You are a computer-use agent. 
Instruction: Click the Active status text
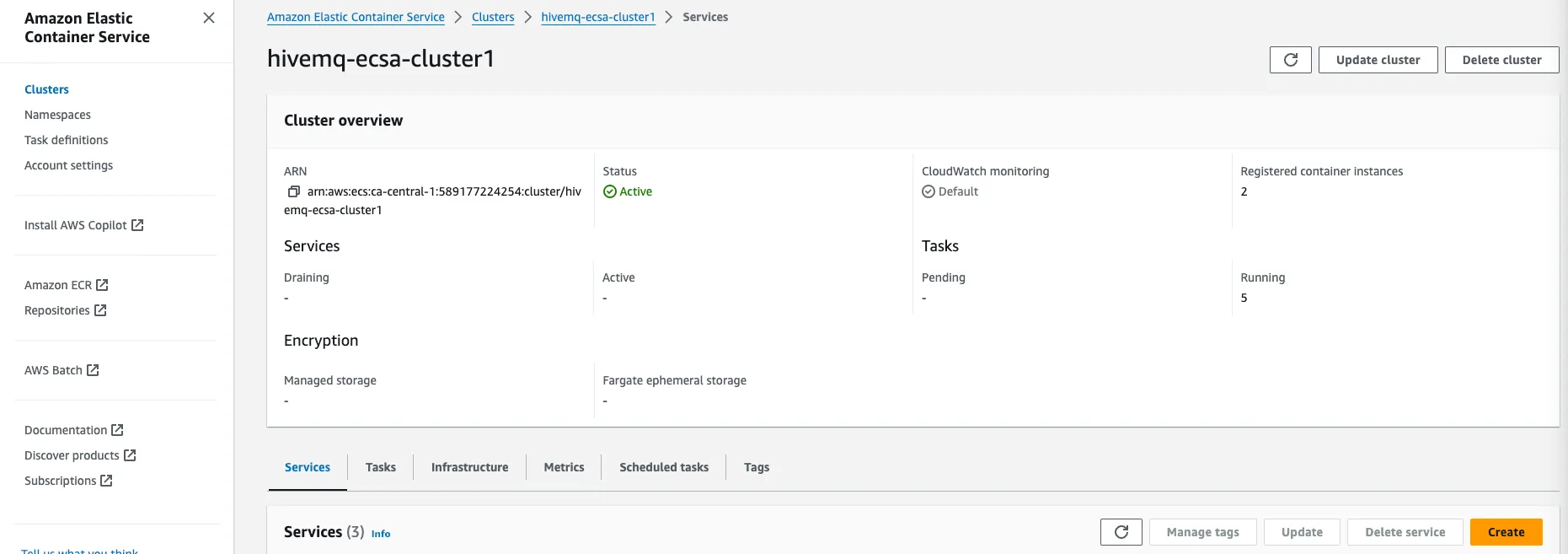pos(635,191)
